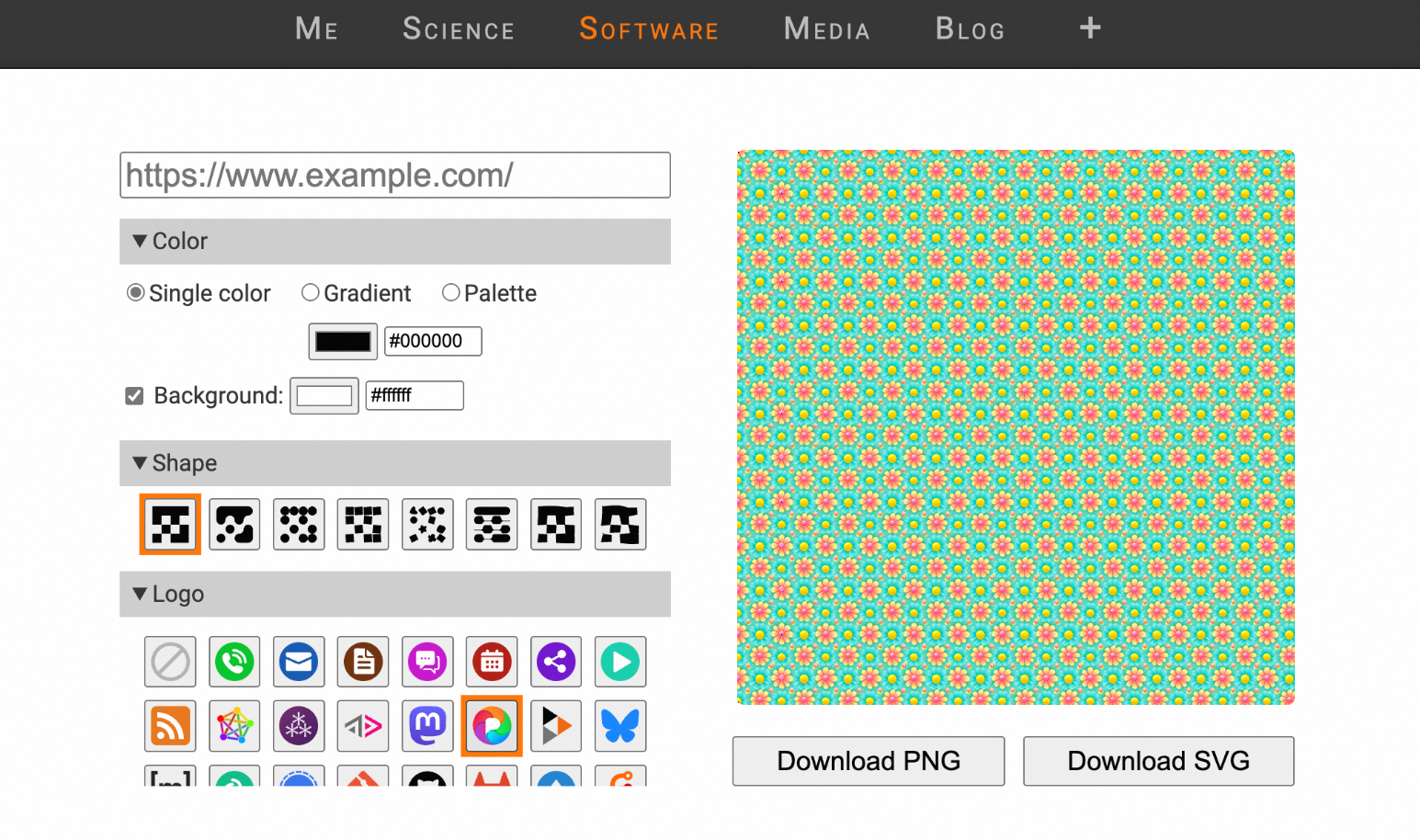Pick the blue envelope email logo
The height and width of the screenshot is (840, 1420).
coord(299,662)
